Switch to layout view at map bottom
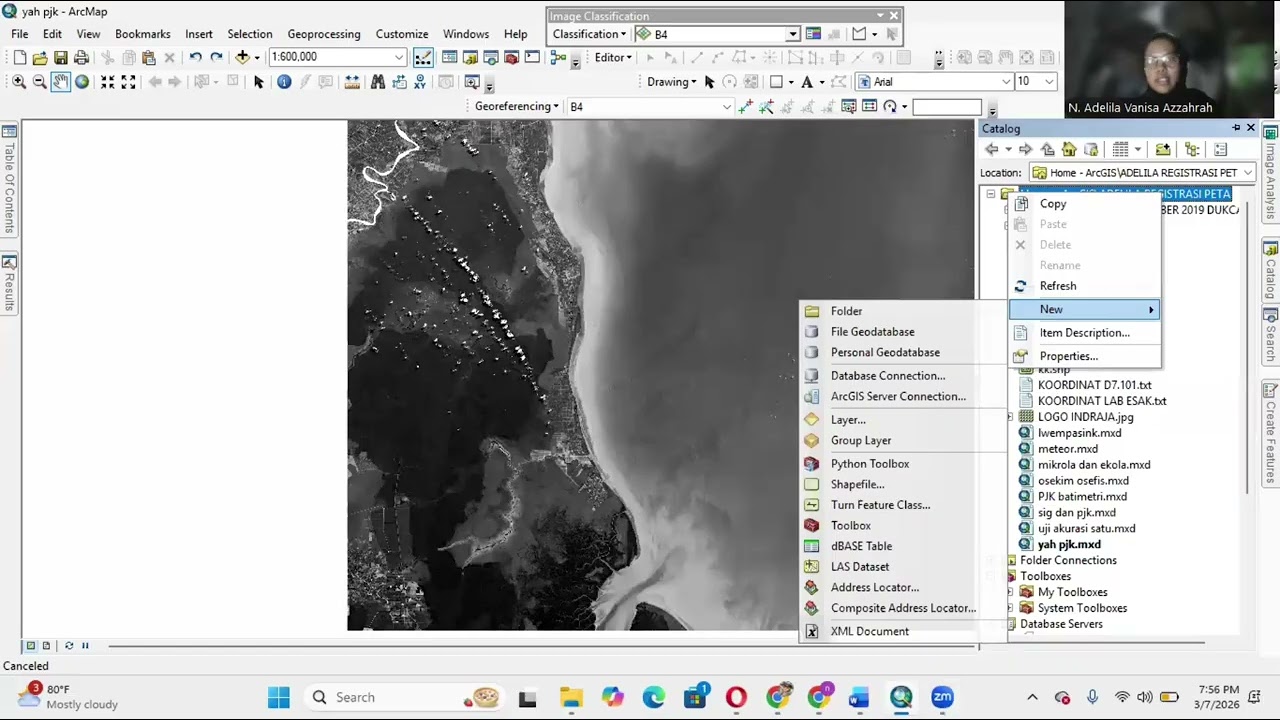This screenshot has width=1280, height=720. click(46, 646)
